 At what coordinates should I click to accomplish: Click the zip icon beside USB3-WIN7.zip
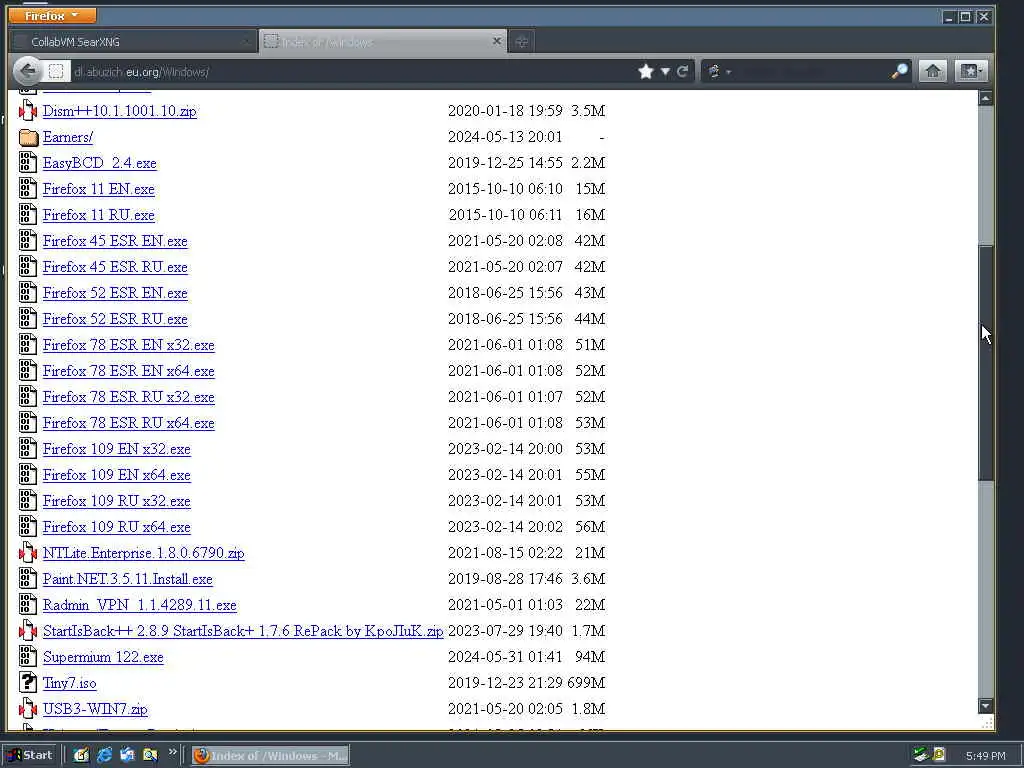tap(27, 709)
